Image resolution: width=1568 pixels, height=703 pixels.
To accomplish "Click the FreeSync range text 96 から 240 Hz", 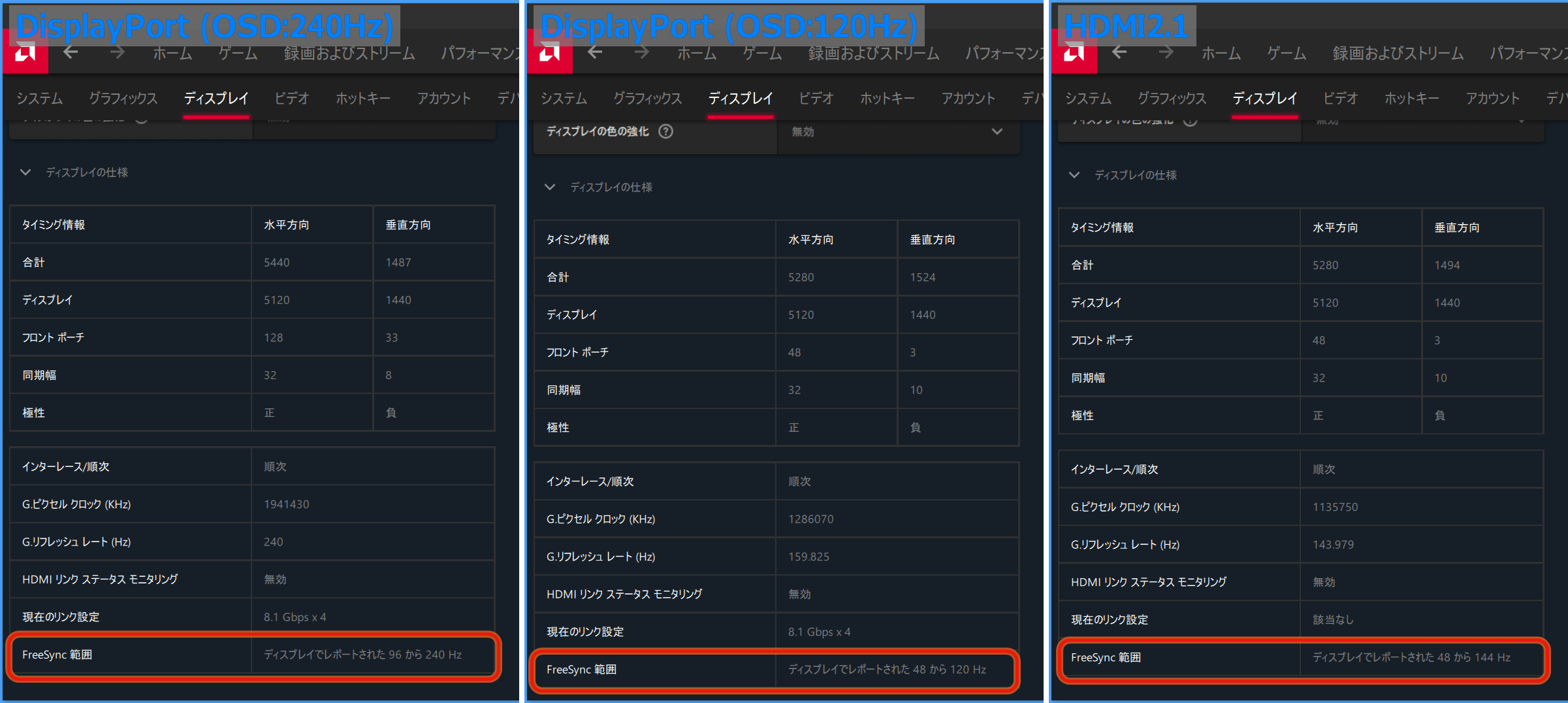I will (x=425, y=655).
